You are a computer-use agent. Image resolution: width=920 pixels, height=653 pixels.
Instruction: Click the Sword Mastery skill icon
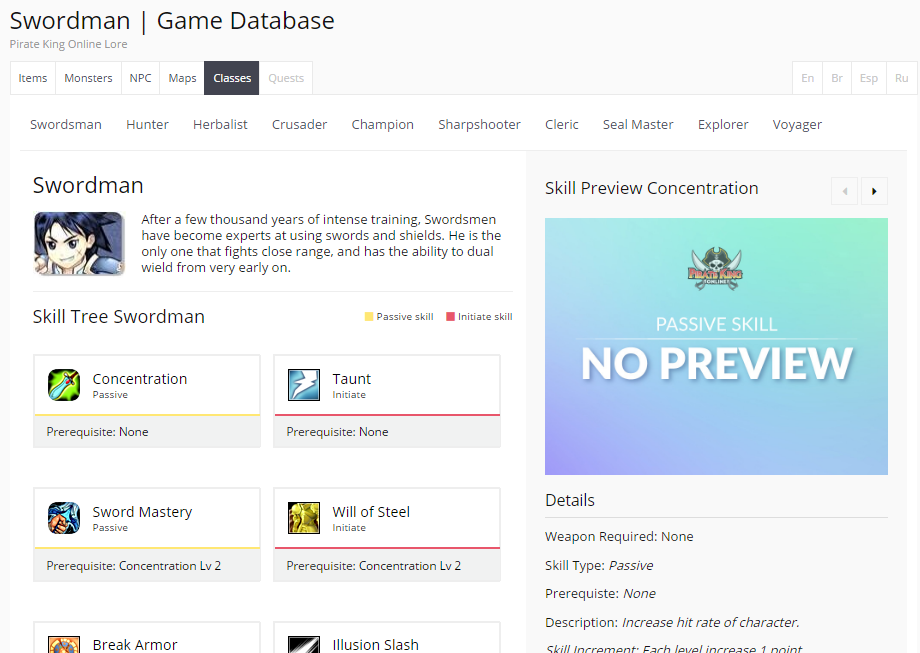pyautogui.click(x=64, y=517)
